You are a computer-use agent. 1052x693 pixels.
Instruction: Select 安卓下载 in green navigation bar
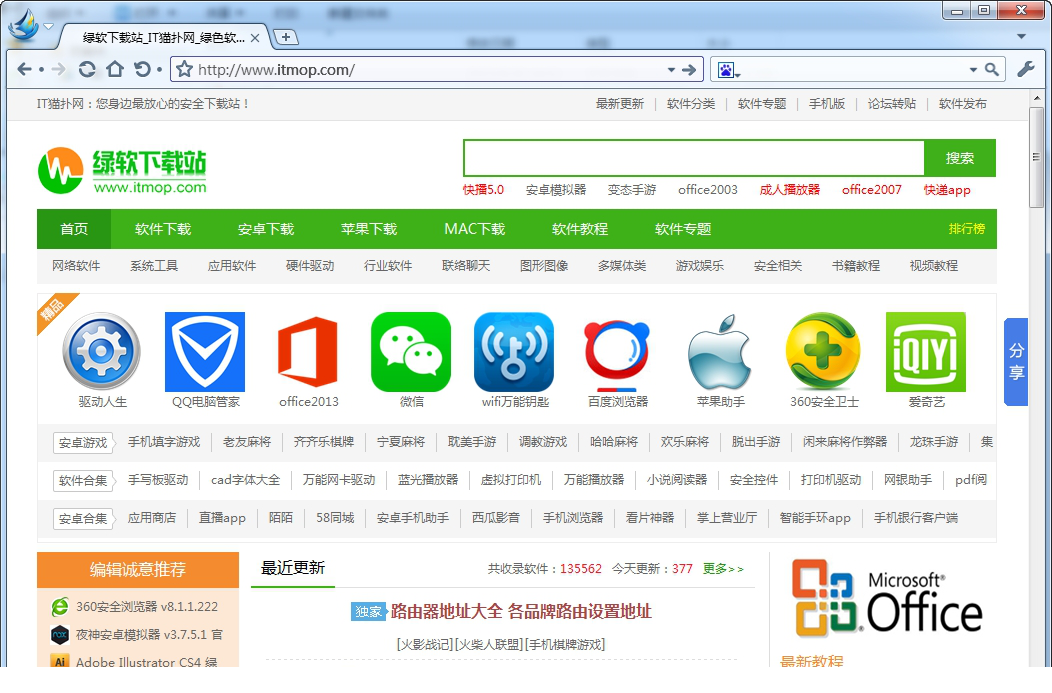[x=266, y=229]
